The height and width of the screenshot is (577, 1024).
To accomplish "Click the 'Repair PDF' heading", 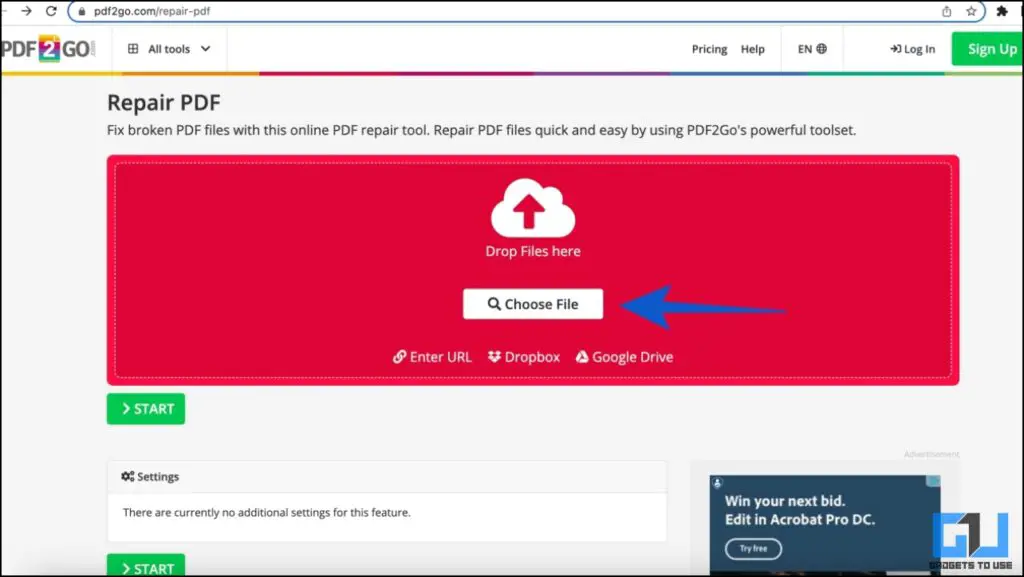I will 164,102.
